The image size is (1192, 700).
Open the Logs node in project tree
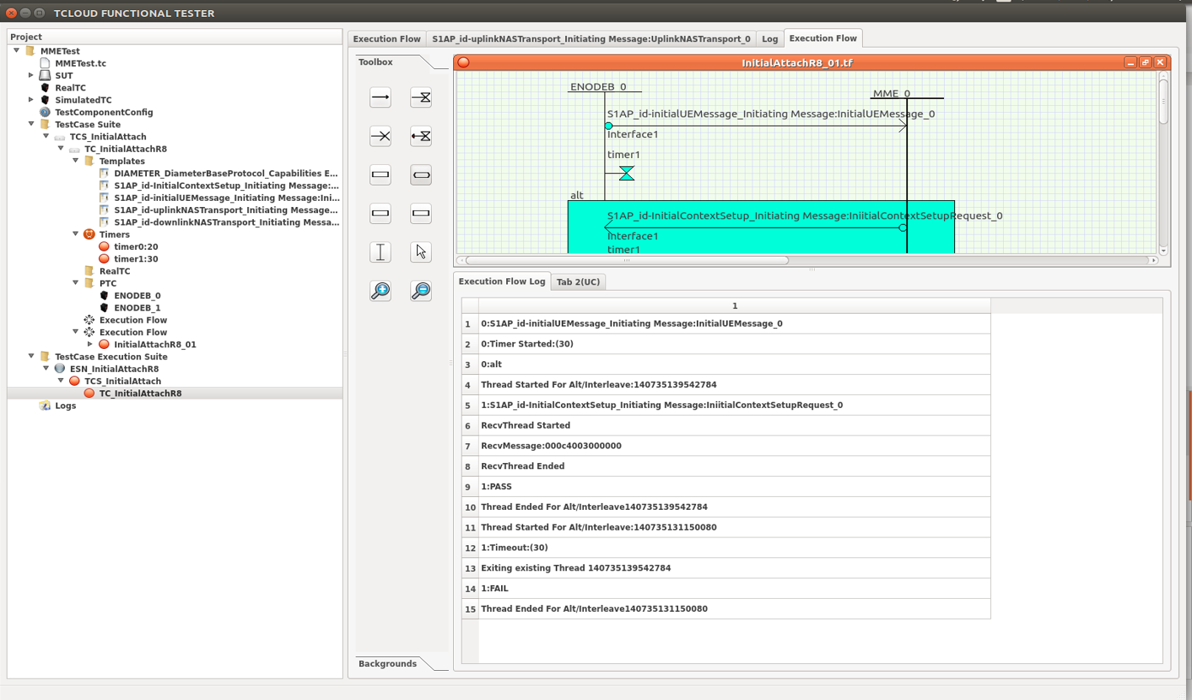[65, 406]
